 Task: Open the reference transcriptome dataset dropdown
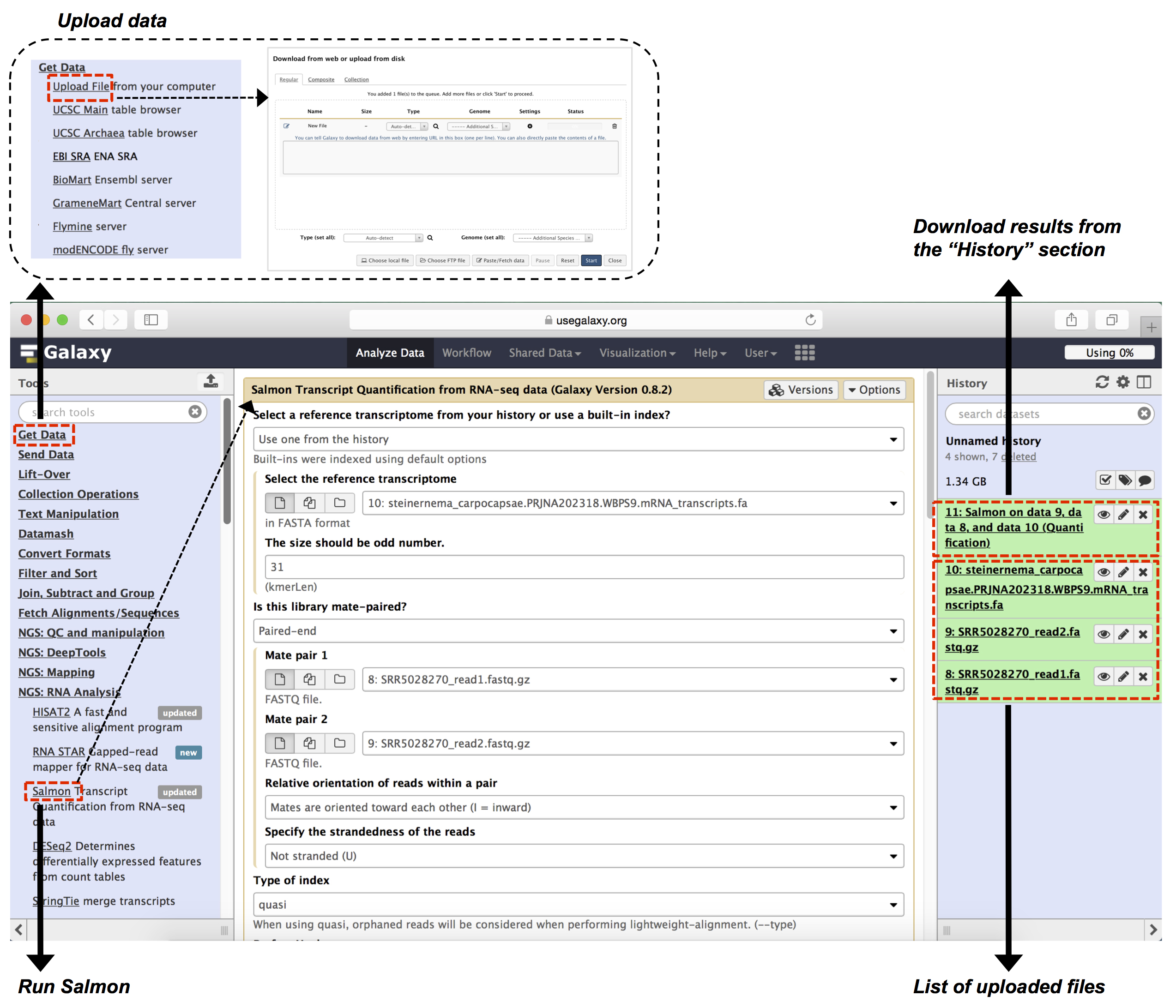coord(633,503)
